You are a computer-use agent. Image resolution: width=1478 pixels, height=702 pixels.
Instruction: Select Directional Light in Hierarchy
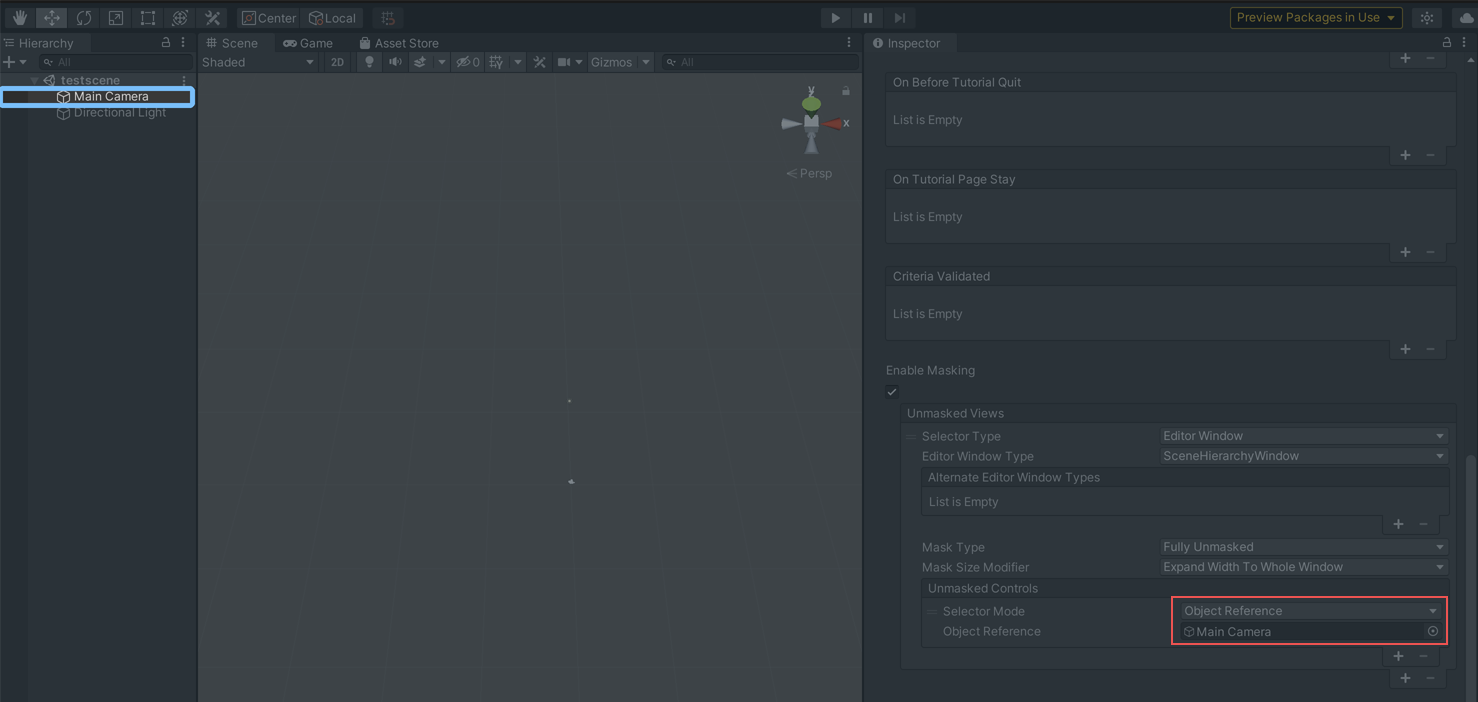(x=119, y=113)
